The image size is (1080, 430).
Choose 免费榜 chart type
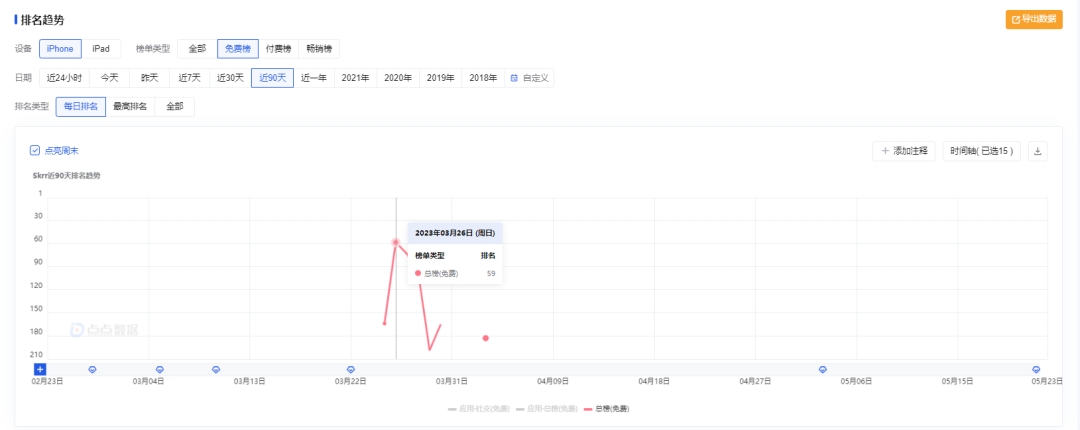coord(238,49)
